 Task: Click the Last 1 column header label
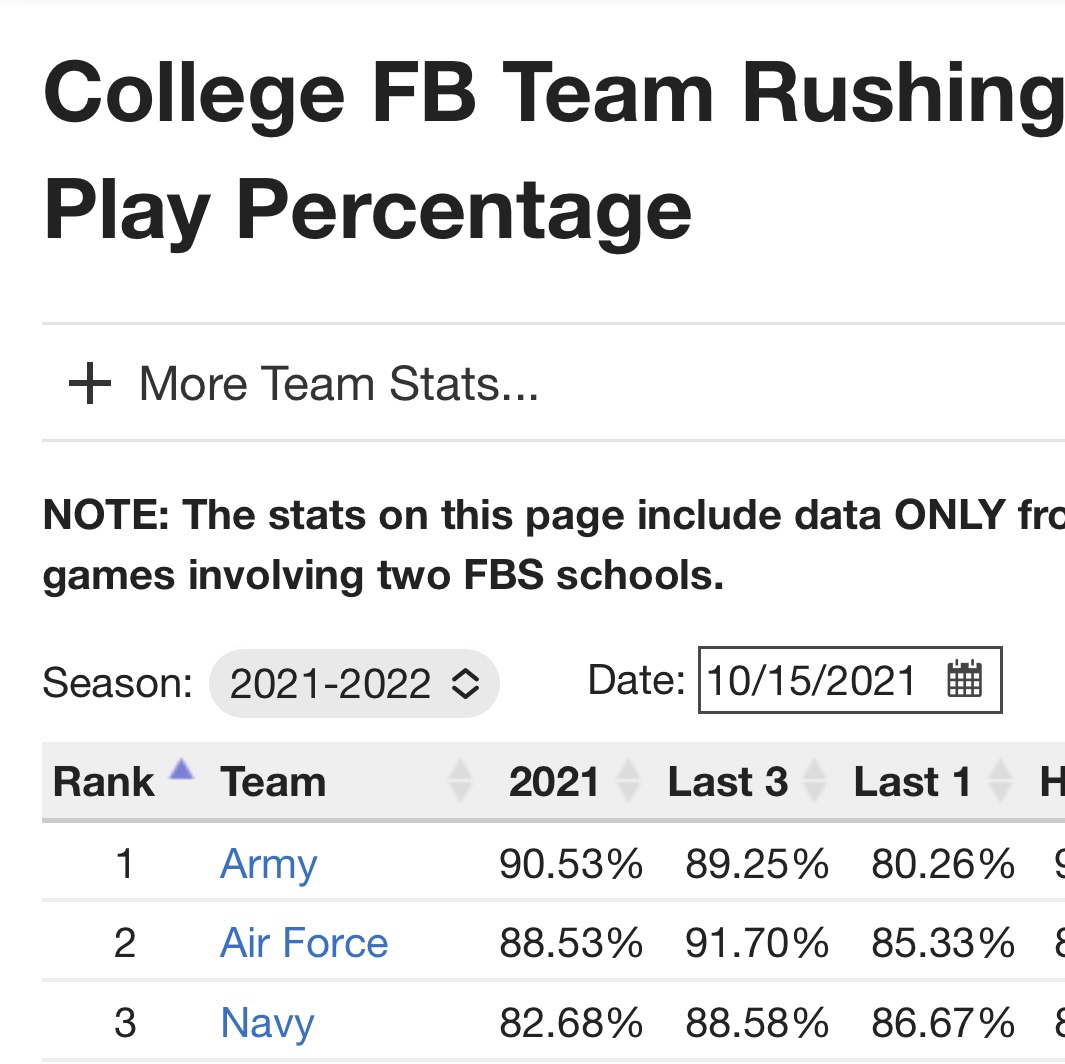click(x=912, y=782)
